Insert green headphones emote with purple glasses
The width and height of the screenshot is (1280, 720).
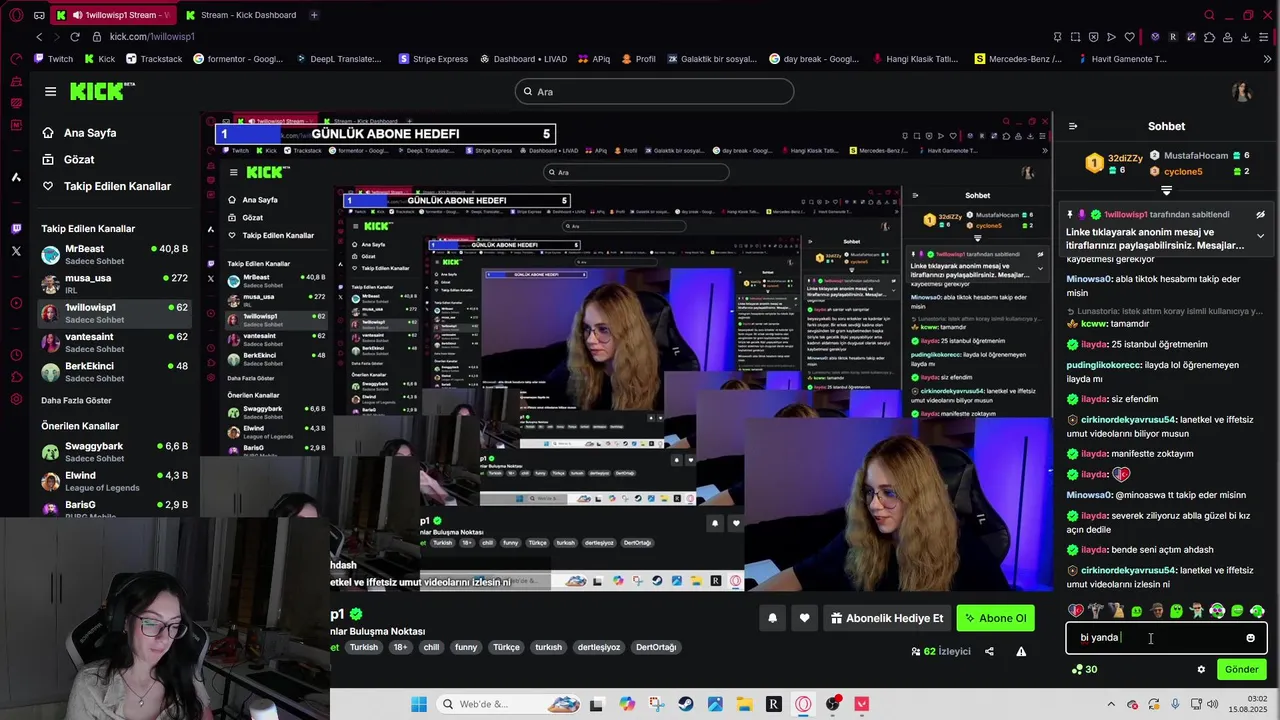[x=1217, y=610]
